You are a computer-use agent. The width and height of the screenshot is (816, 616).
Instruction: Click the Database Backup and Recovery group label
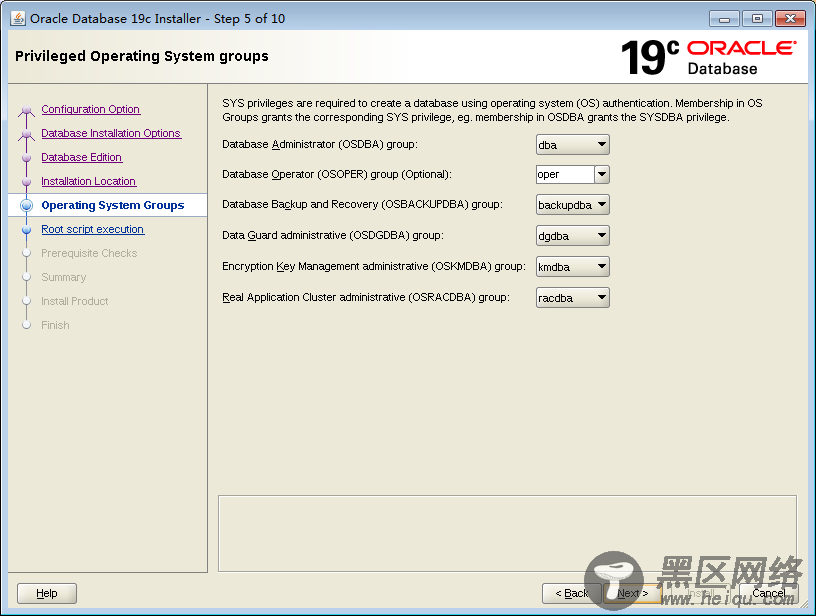coord(362,204)
